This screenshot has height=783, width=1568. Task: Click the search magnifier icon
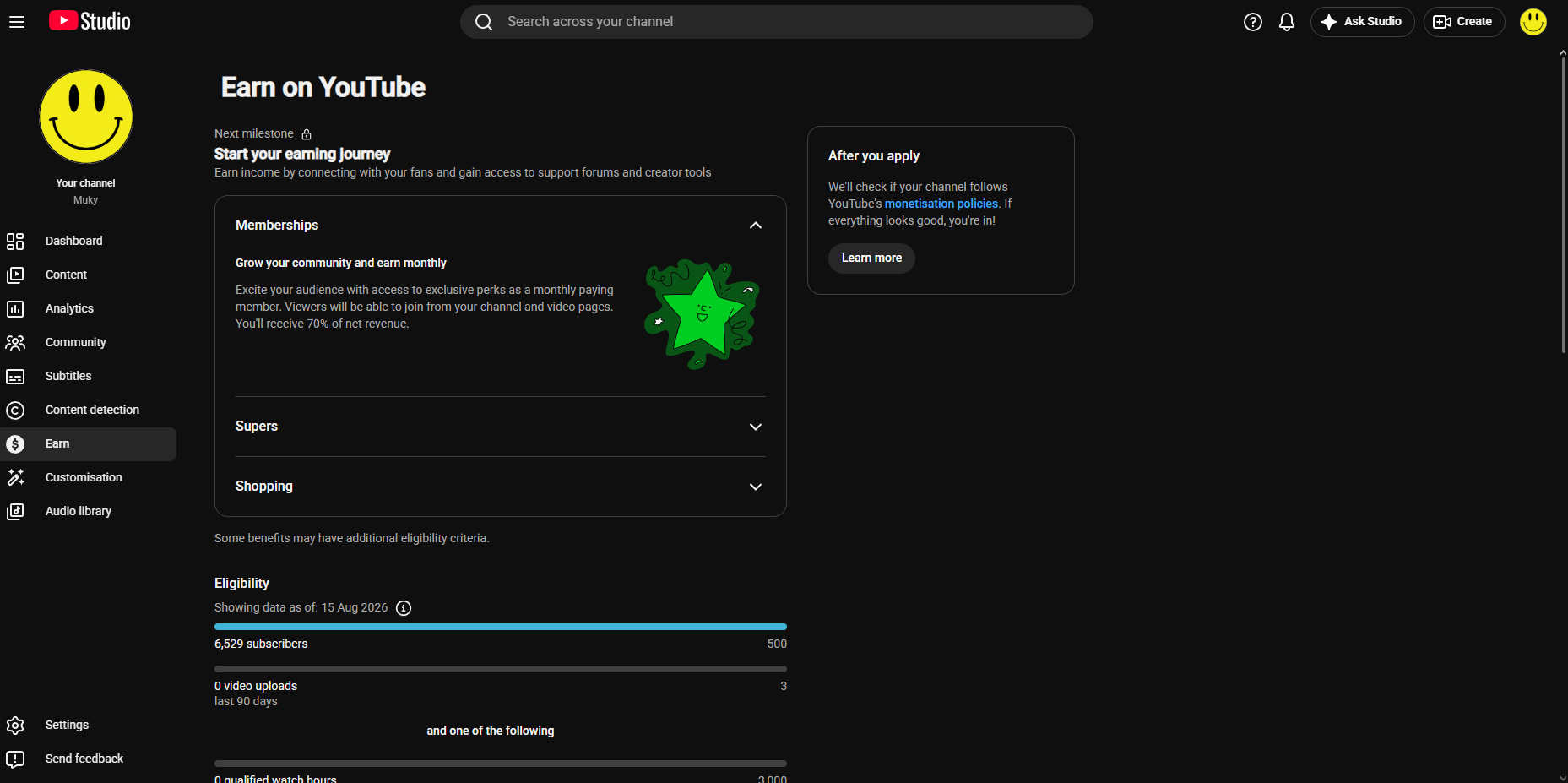(484, 22)
